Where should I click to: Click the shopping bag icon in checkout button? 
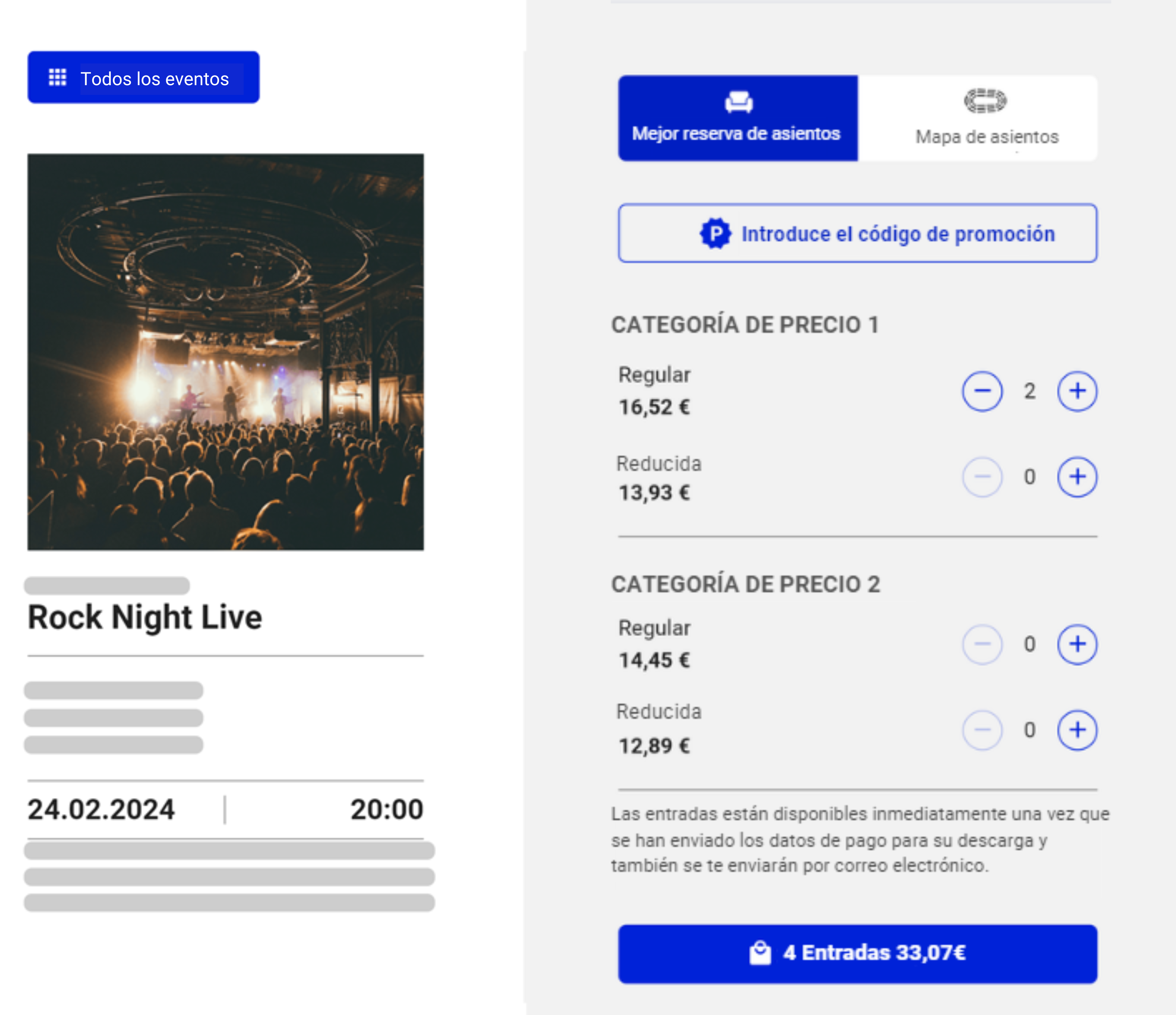760,952
